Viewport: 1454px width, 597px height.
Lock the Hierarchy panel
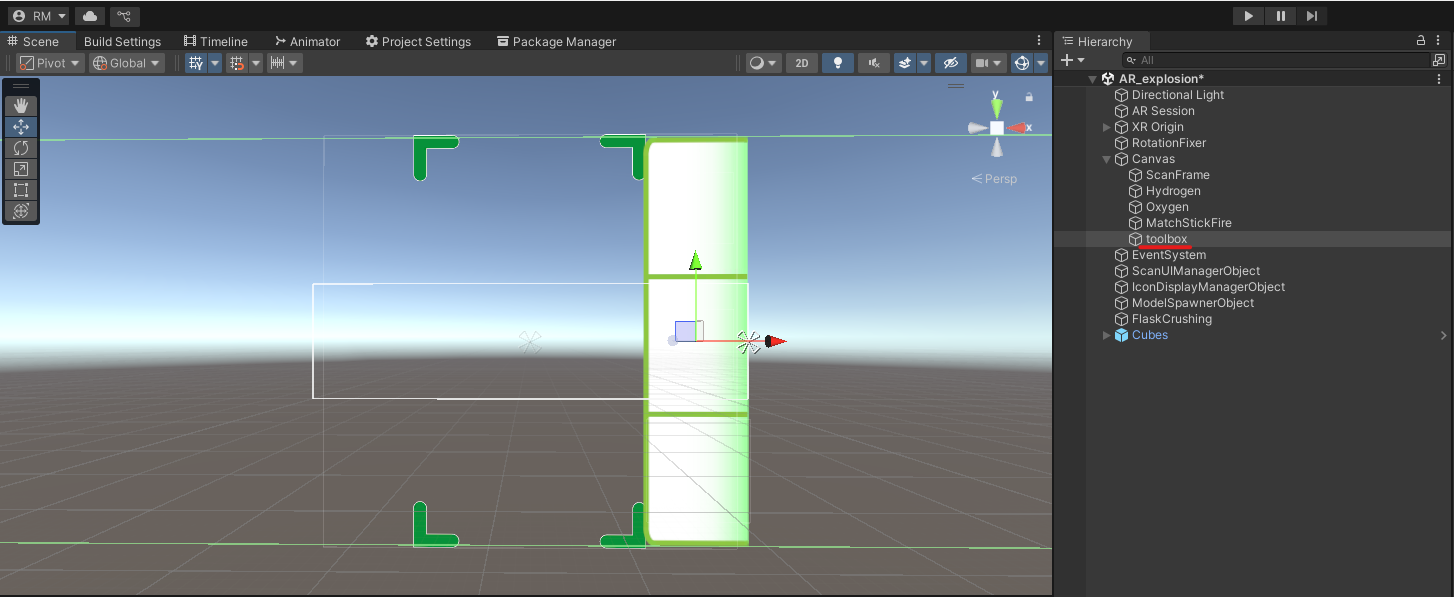[x=1421, y=41]
